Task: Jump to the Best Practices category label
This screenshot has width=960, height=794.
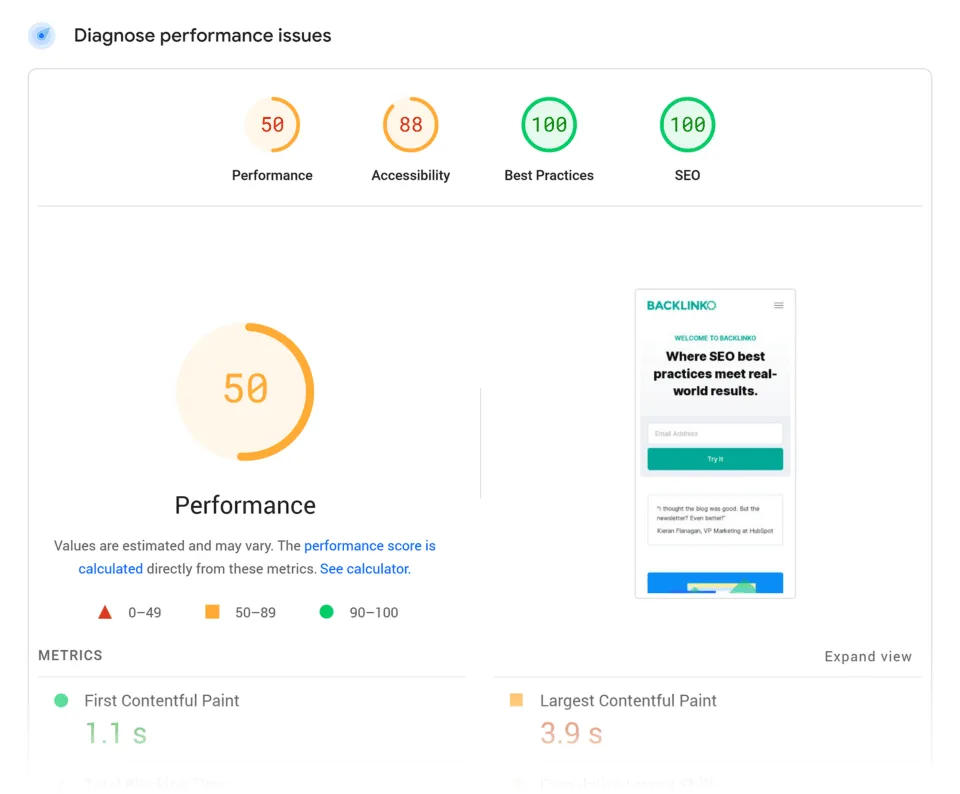Action: click(549, 176)
